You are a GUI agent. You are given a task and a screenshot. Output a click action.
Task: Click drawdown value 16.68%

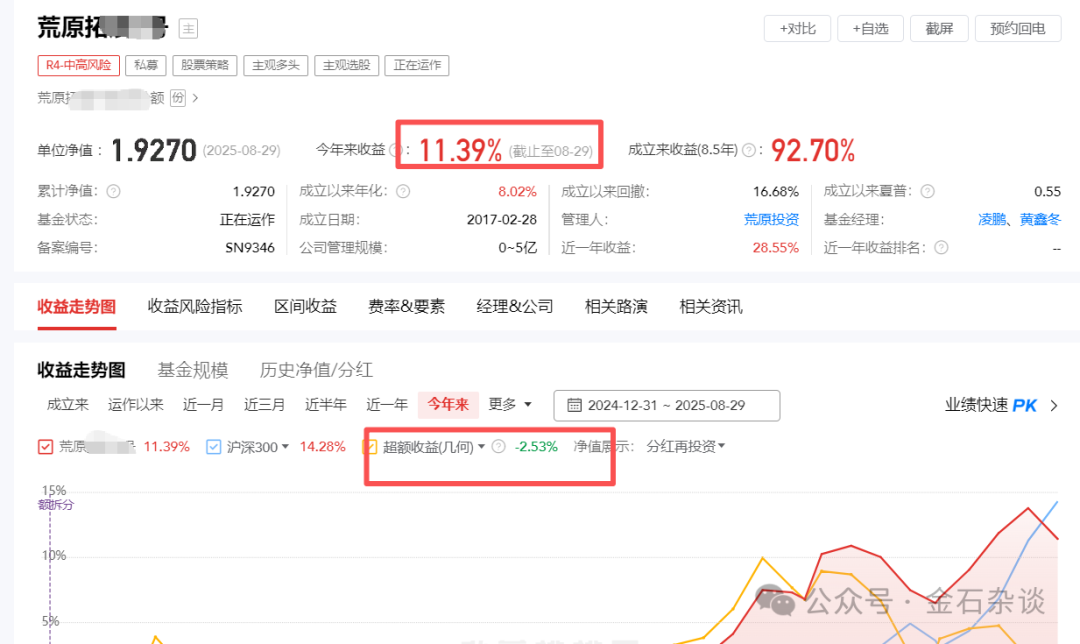(x=776, y=191)
